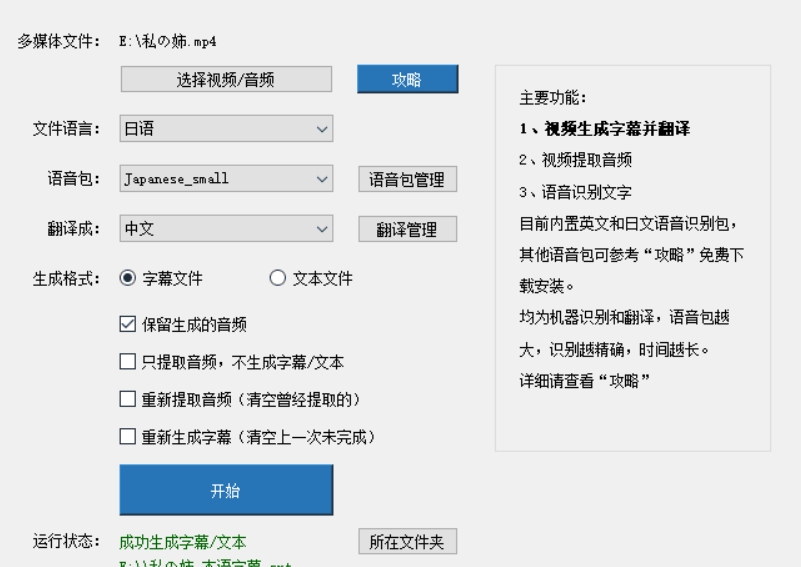The width and height of the screenshot is (801, 567).
Task: Expand the 文件语言 dropdown showing 日语
Action: pyautogui.click(x=225, y=129)
